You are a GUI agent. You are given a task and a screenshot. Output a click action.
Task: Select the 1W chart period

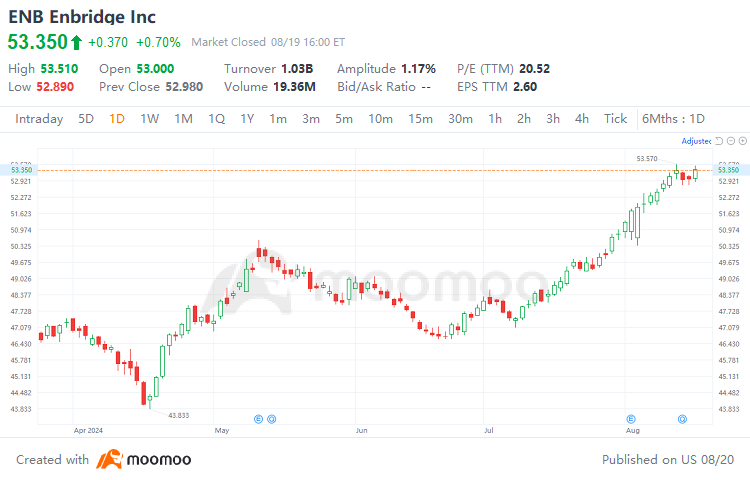[149, 119]
